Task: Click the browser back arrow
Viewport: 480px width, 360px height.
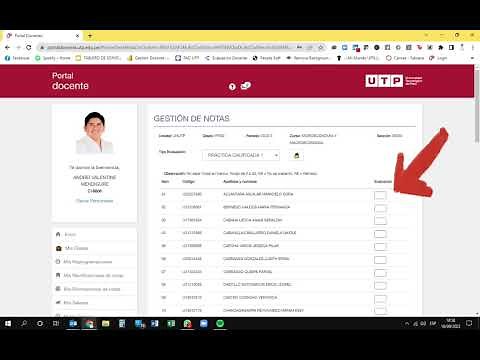Action: pos(7,48)
